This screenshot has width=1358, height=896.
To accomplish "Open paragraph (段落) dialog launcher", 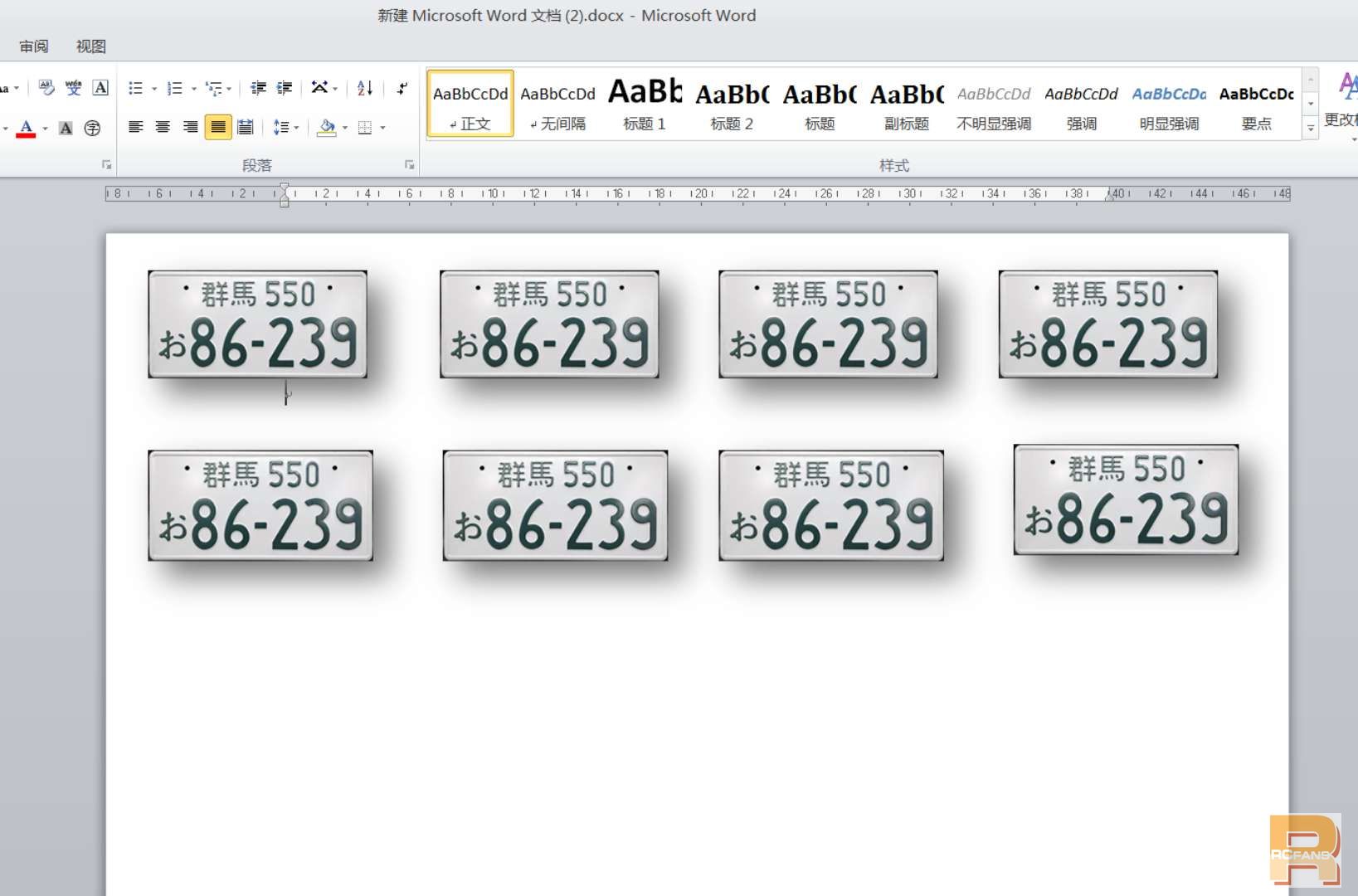I will click(409, 165).
